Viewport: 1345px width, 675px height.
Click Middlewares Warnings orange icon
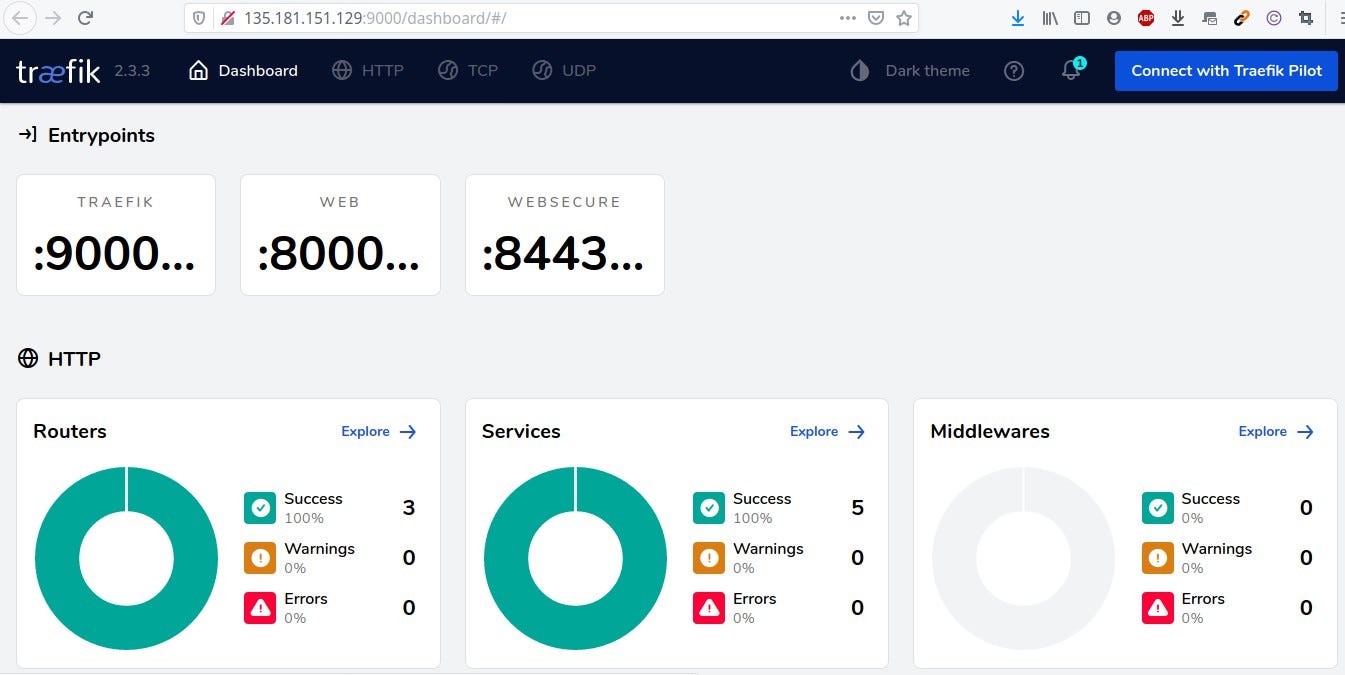point(1158,558)
